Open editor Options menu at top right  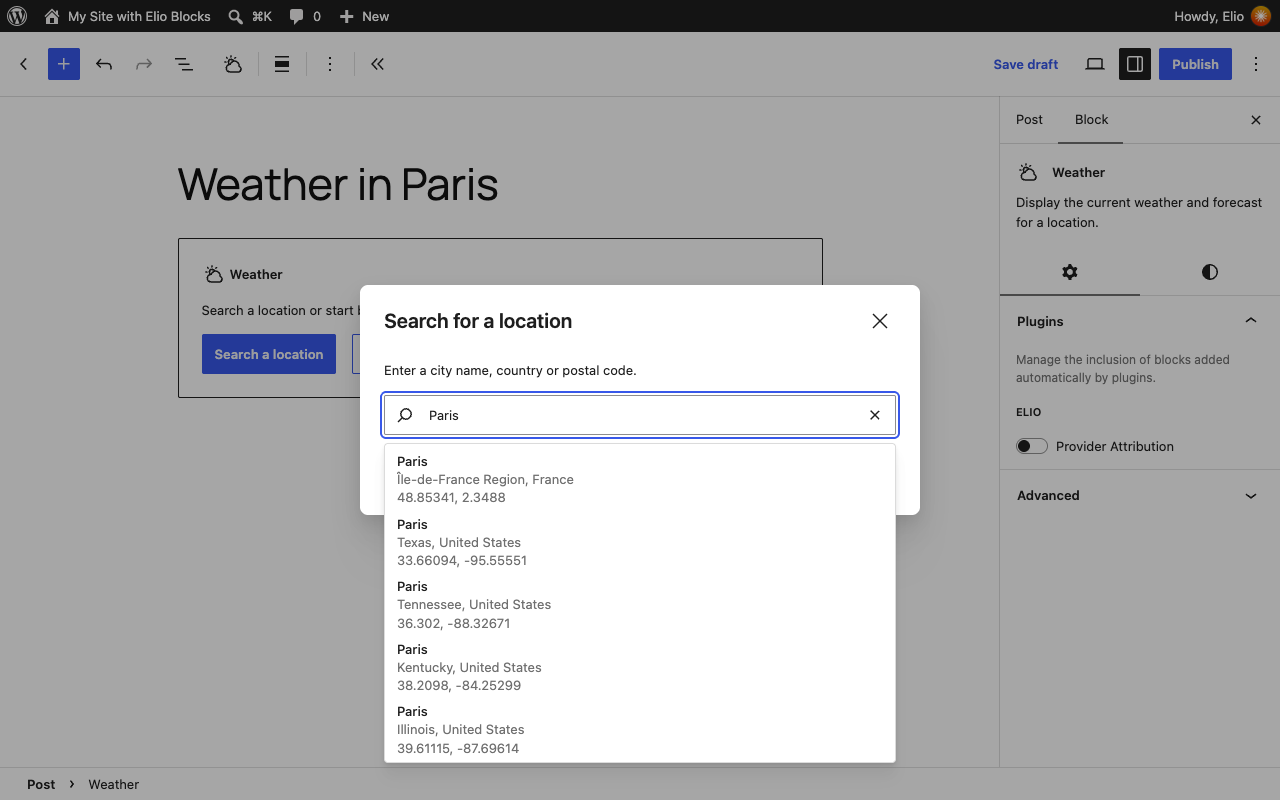coord(1256,64)
